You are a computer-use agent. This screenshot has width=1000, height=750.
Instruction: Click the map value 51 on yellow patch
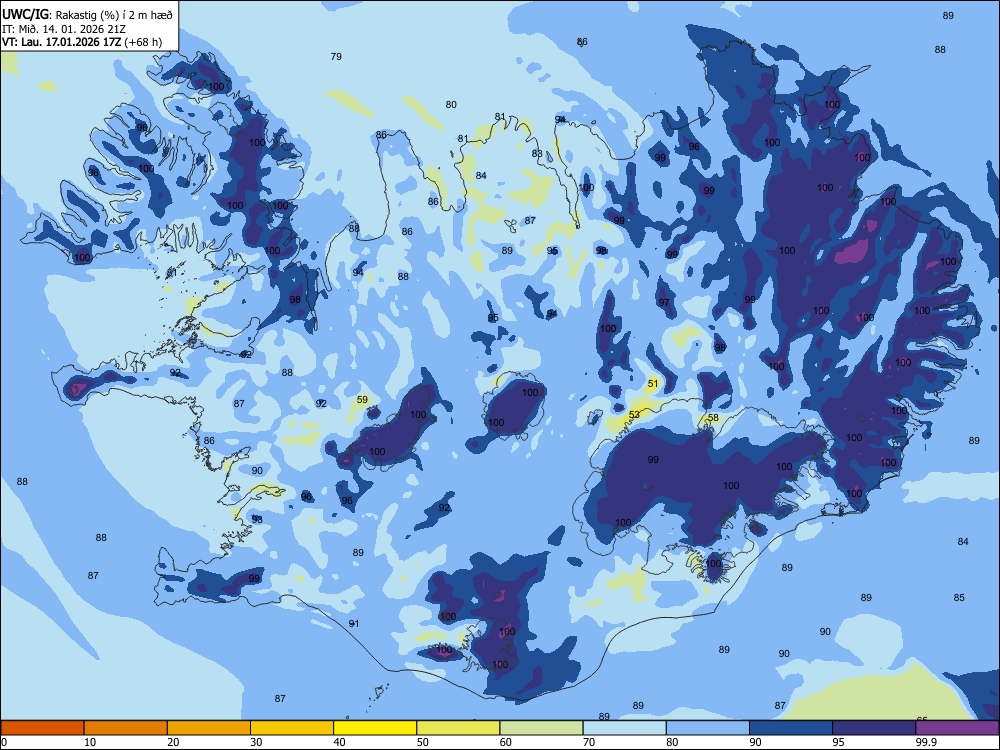tap(652, 384)
